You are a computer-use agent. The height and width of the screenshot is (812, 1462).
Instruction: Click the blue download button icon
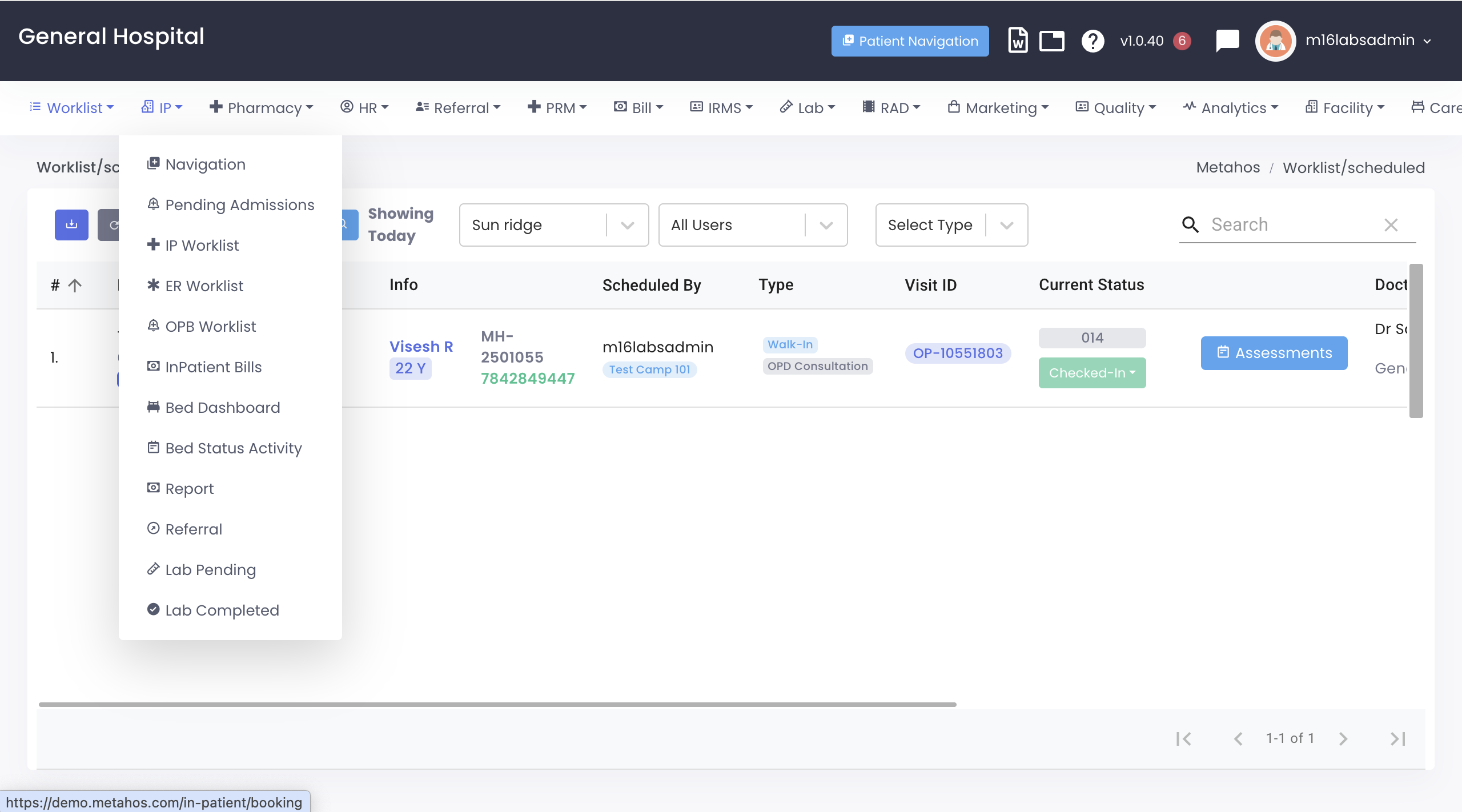71,224
